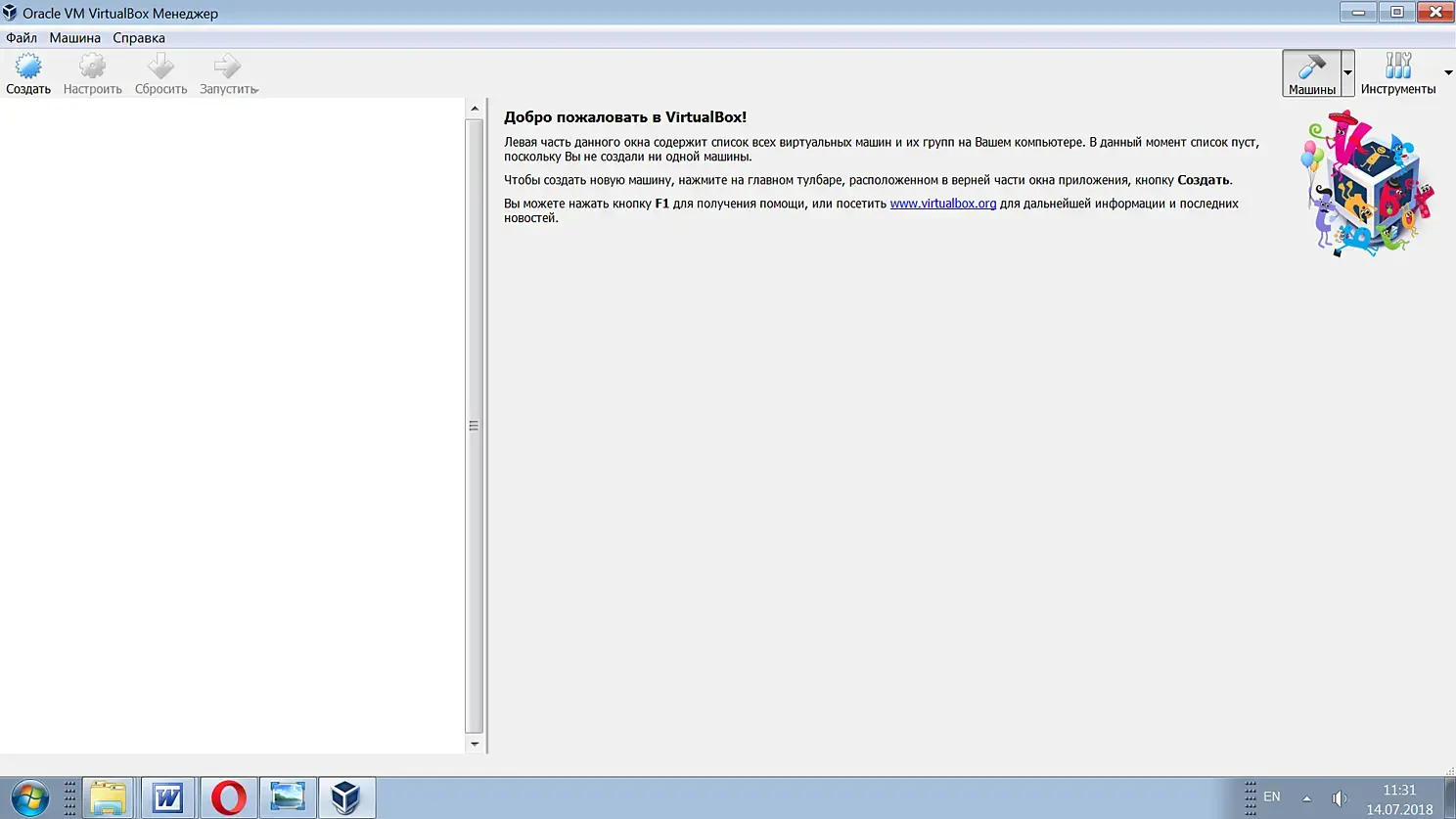The image size is (1456, 819).
Task: Close the Oracle VM VirtualBox window
Action: click(1435, 12)
